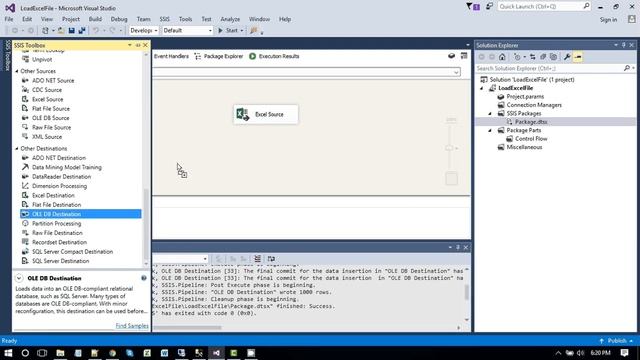Open solution platform Default dropdown

click(187, 30)
